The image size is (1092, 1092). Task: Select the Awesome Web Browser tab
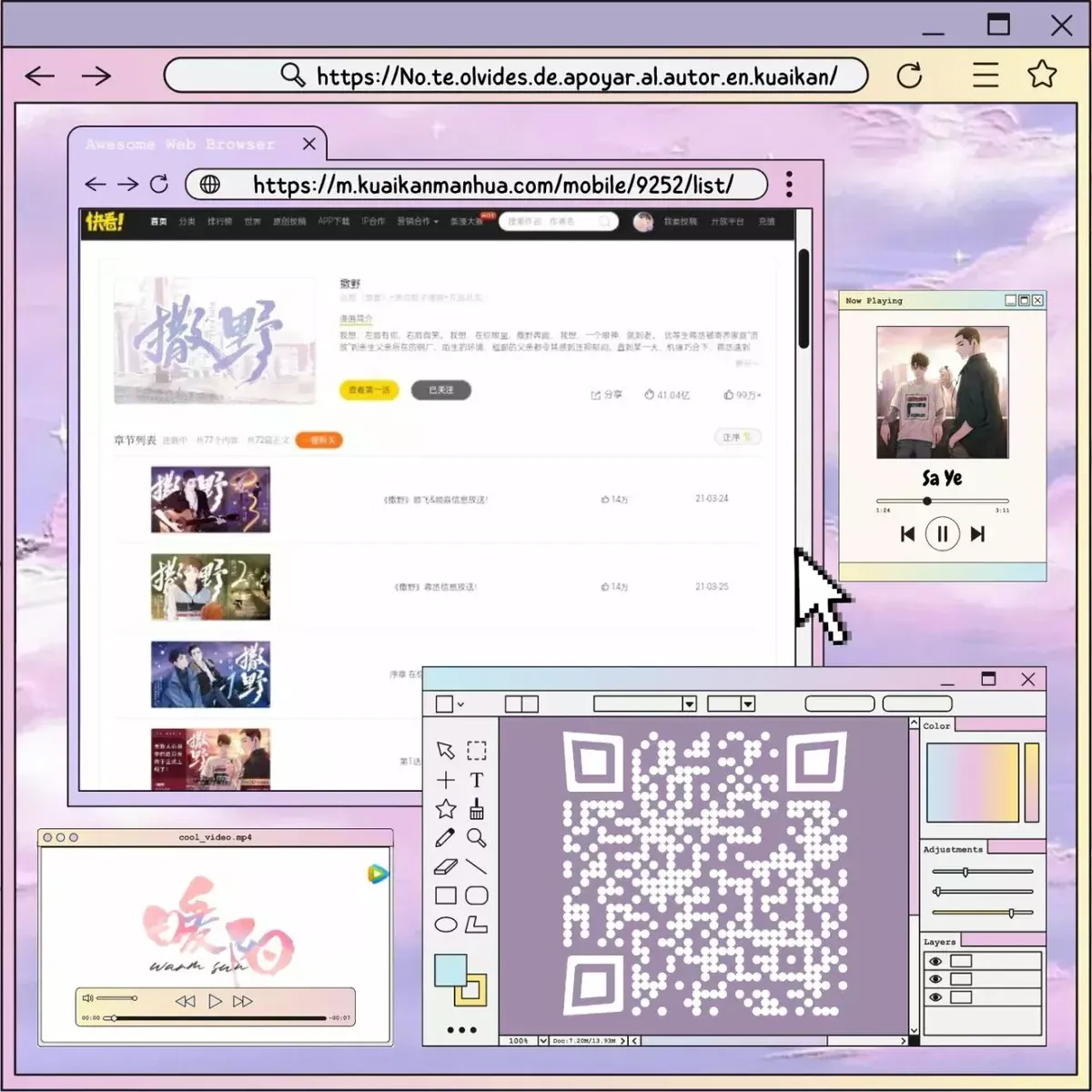tap(197, 145)
